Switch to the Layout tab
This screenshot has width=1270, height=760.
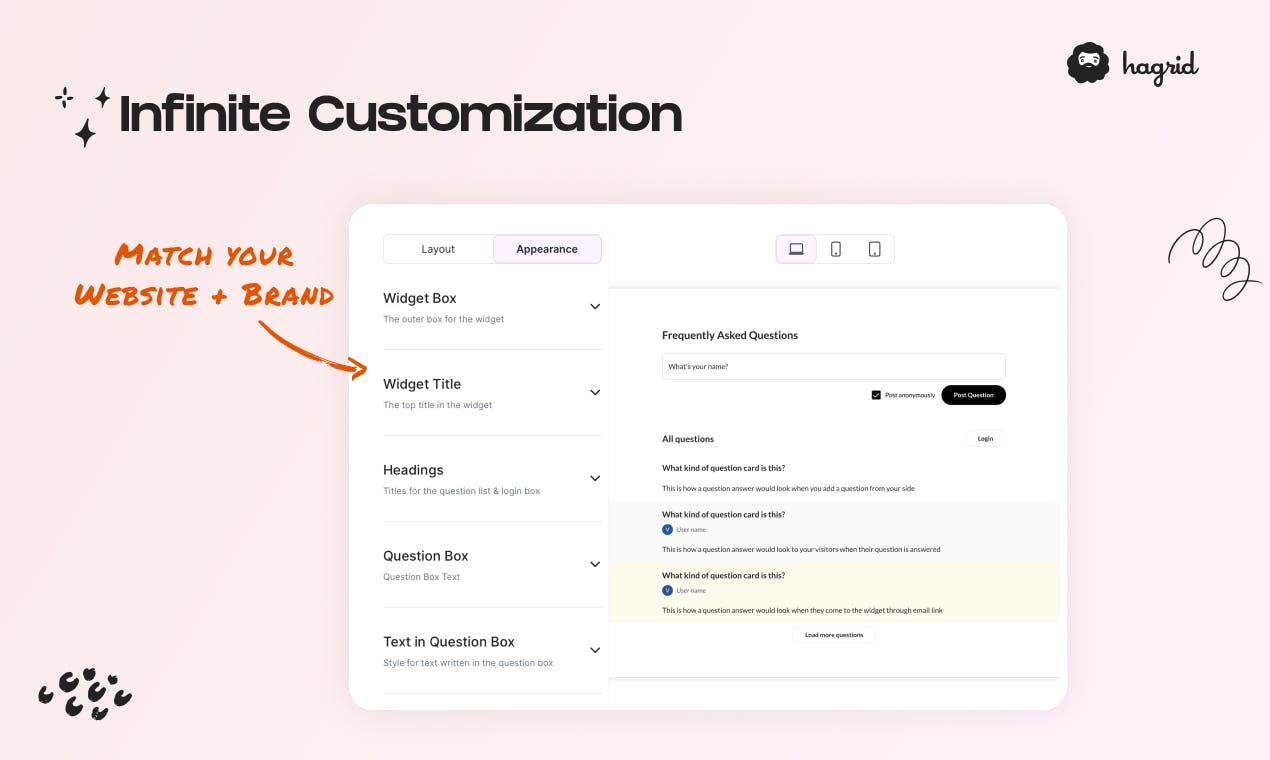coord(438,249)
